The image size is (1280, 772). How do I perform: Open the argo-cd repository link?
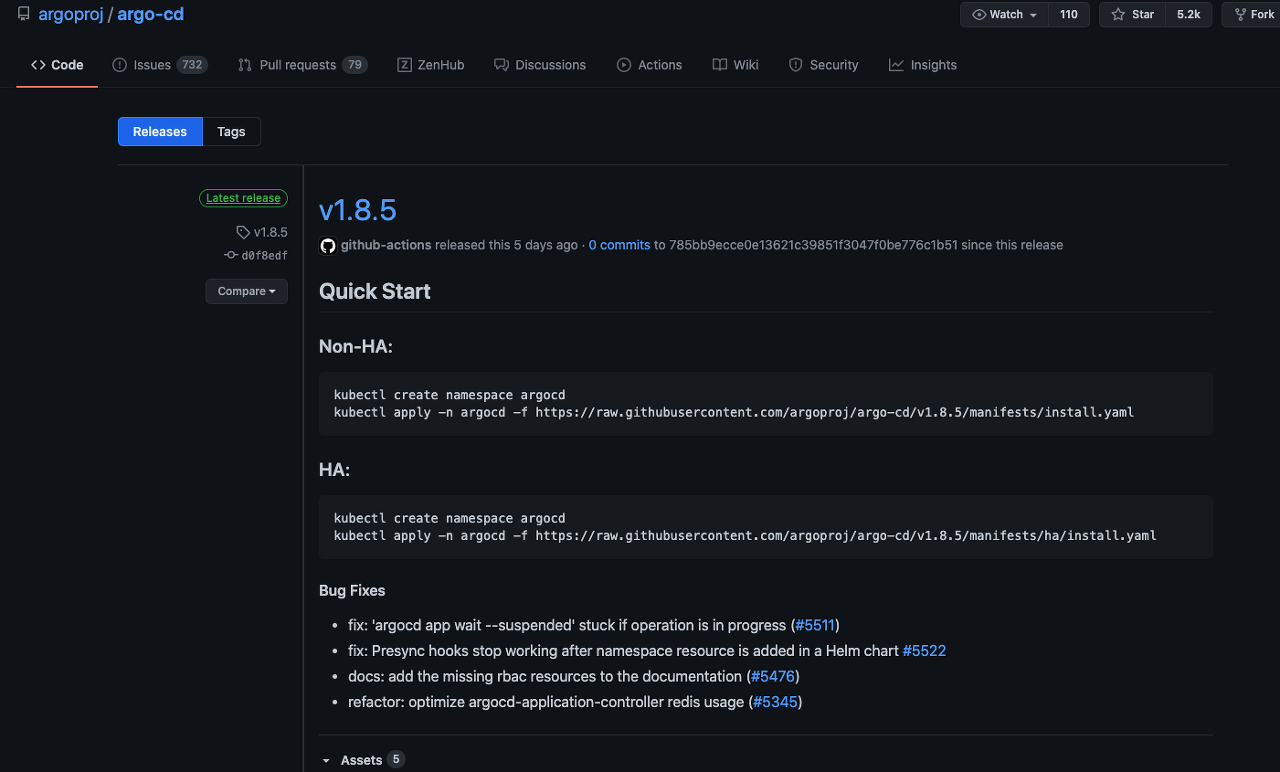click(x=150, y=14)
